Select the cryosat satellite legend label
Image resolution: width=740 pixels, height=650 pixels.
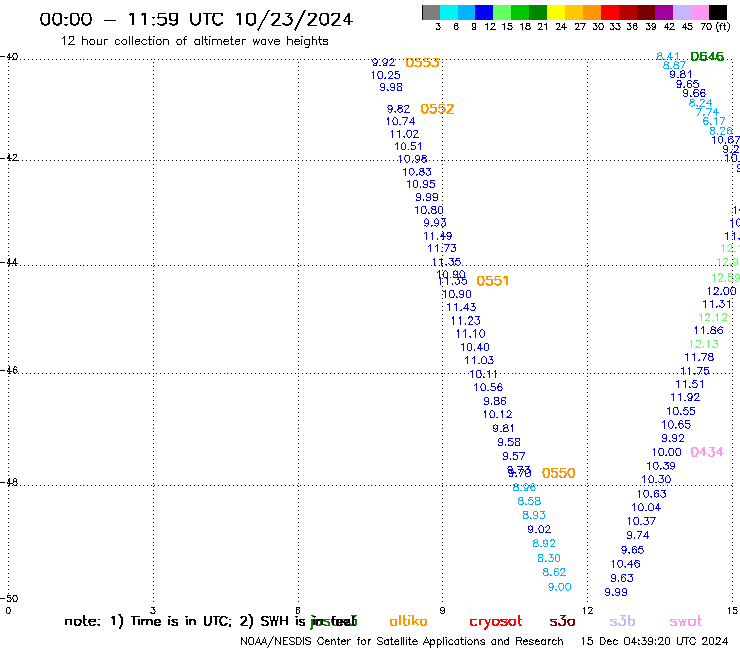[496, 622]
